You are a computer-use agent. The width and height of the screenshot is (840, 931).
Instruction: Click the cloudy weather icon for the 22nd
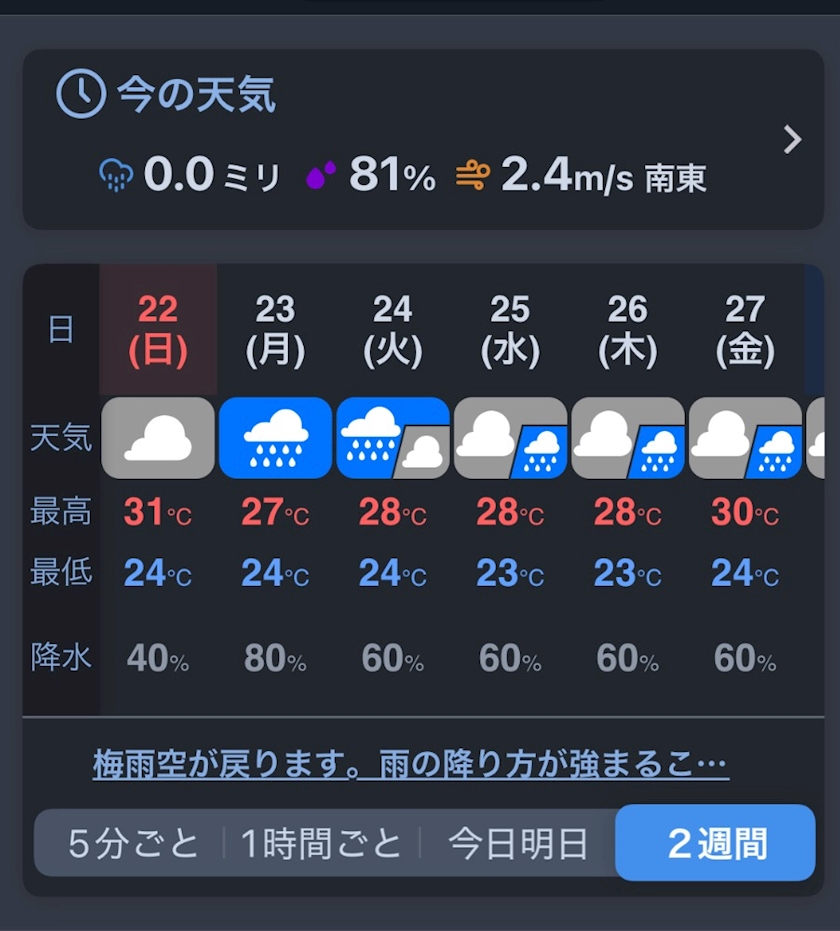coord(158,438)
